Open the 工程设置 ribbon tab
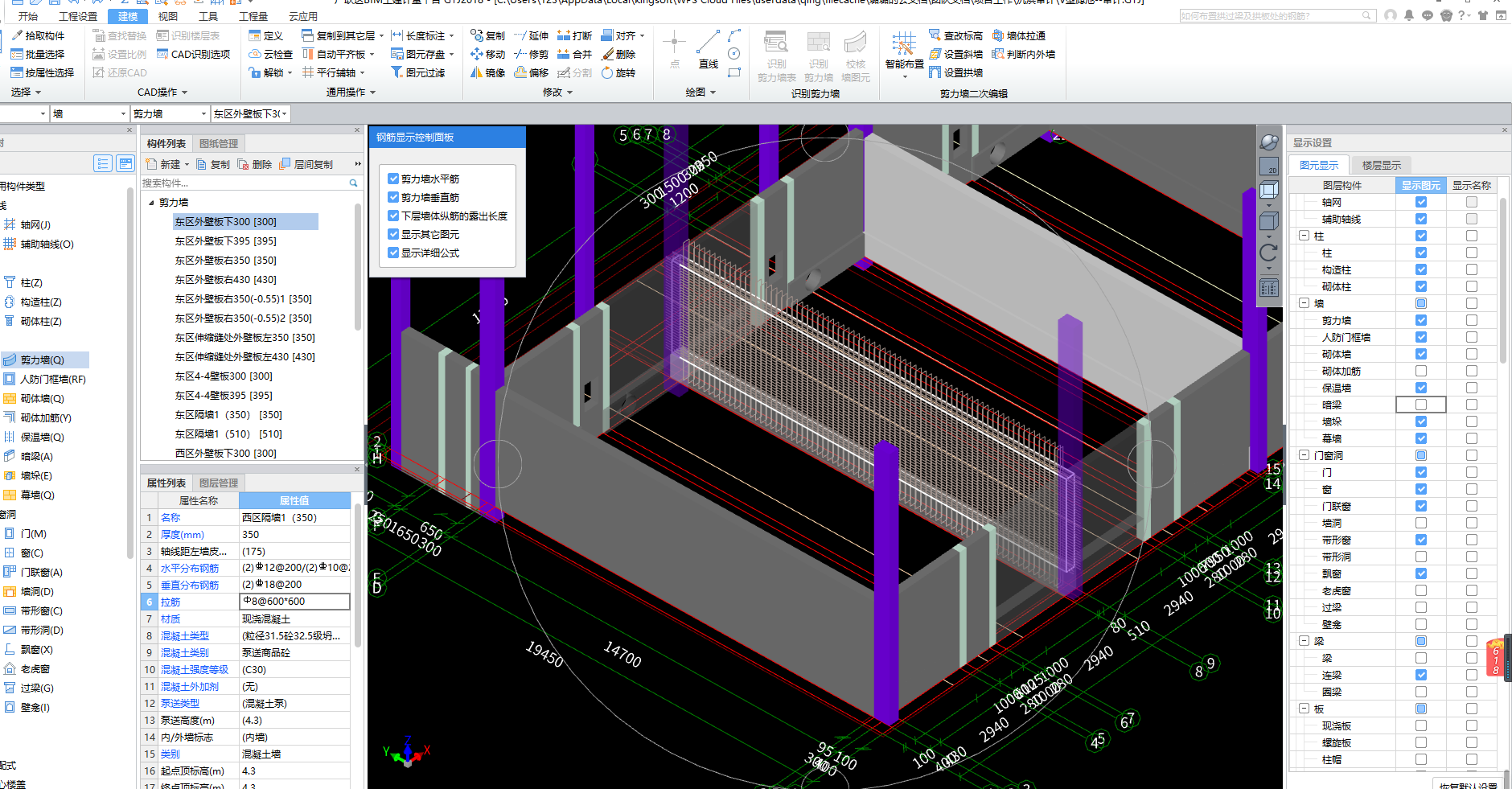 pos(78,16)
